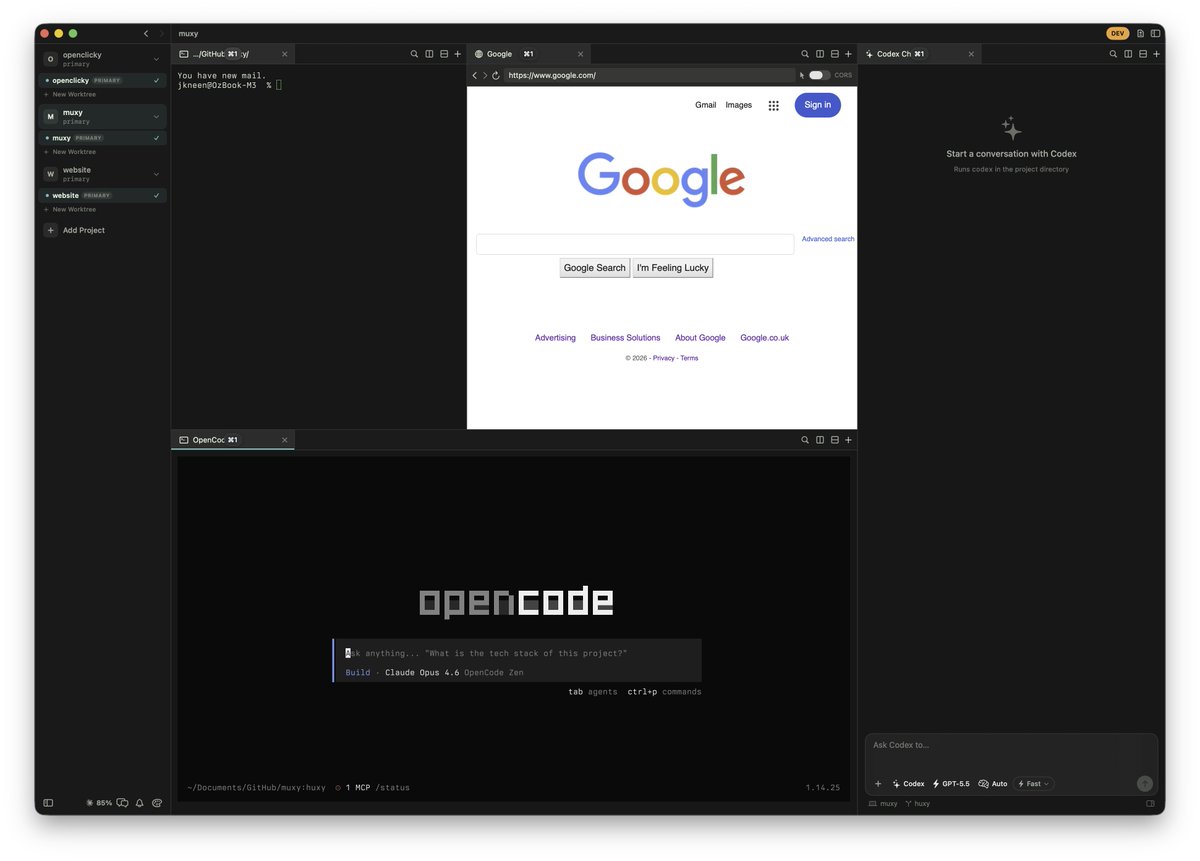Collapse the openclicky project

pyautogui.click(x=156, y=59)
